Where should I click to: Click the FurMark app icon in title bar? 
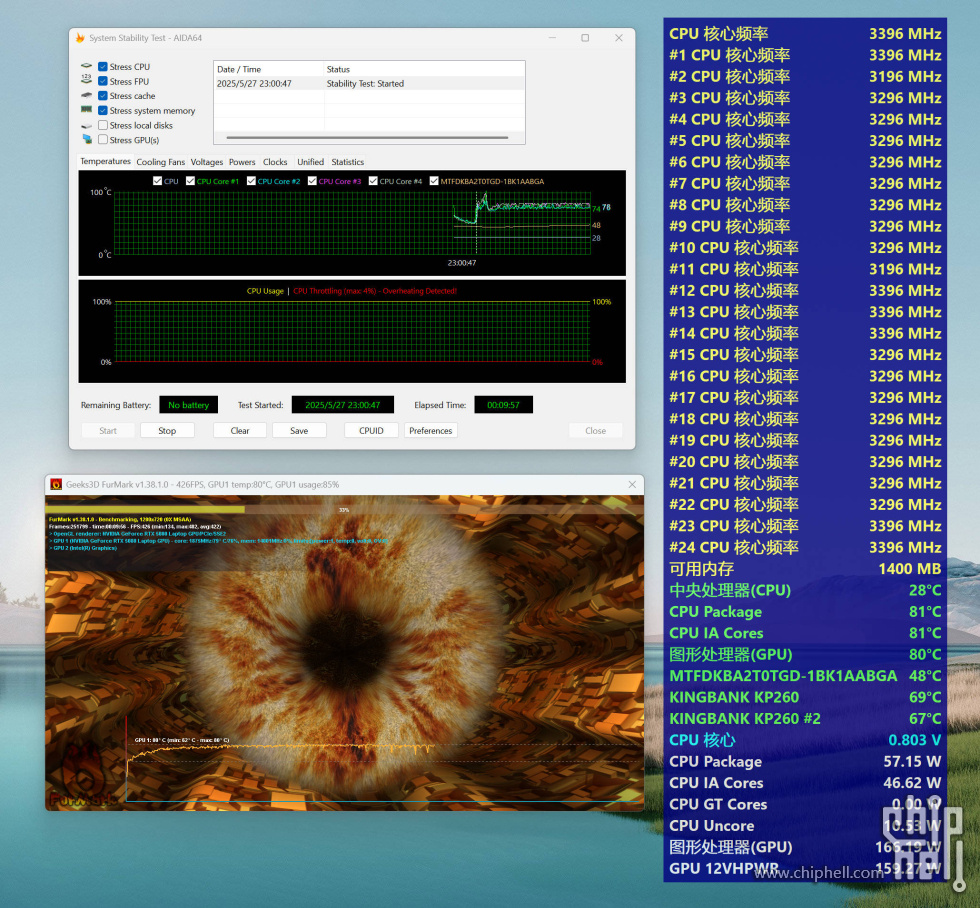coord(56,484)
